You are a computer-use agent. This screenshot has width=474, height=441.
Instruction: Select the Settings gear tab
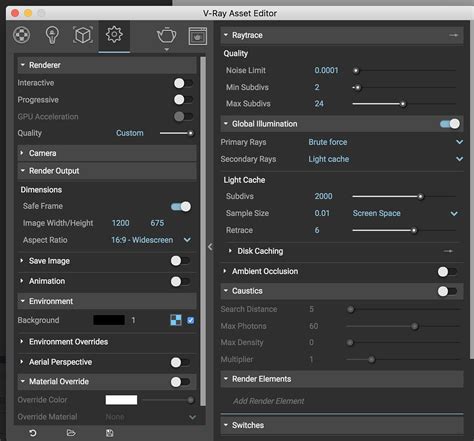click(114, 34)
